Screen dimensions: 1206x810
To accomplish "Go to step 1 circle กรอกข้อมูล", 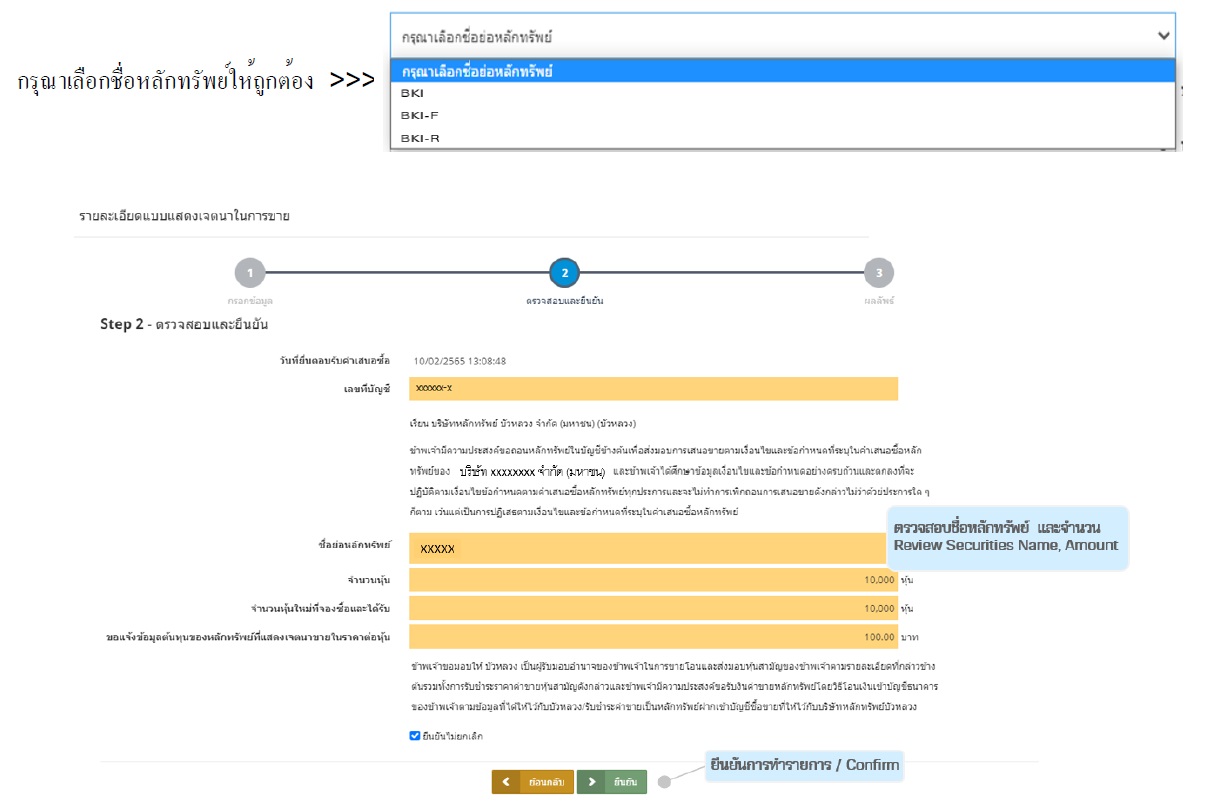I will pyautogui.click(x=249, y=272).
